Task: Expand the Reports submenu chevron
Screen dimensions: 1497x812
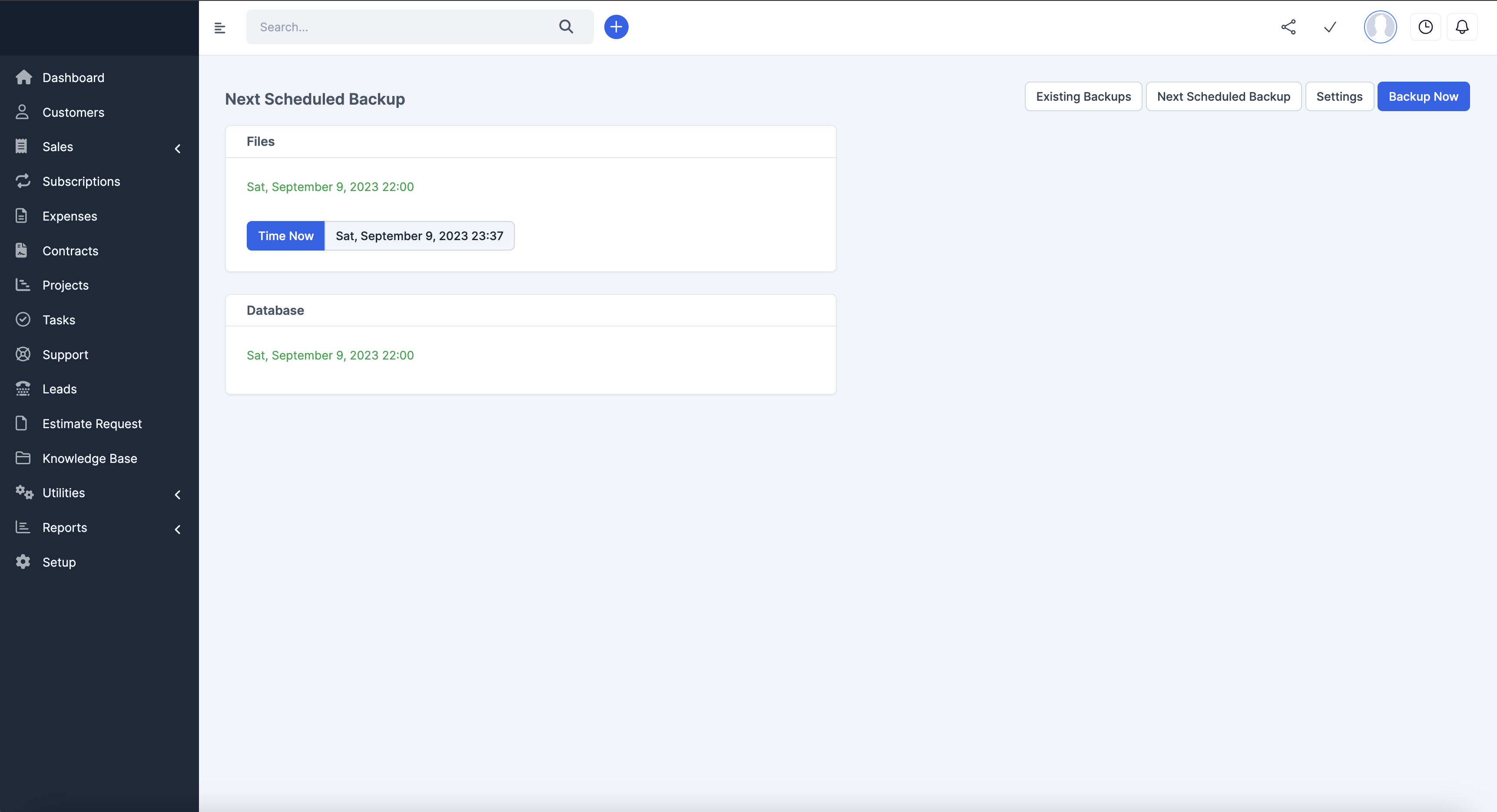Action: [178, 529]
